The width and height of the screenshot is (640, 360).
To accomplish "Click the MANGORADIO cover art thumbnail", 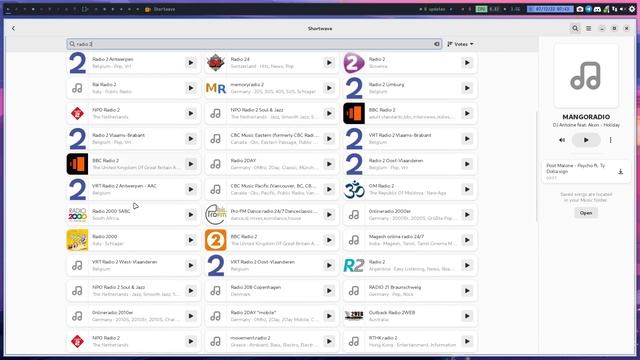I will pos(586,76).
